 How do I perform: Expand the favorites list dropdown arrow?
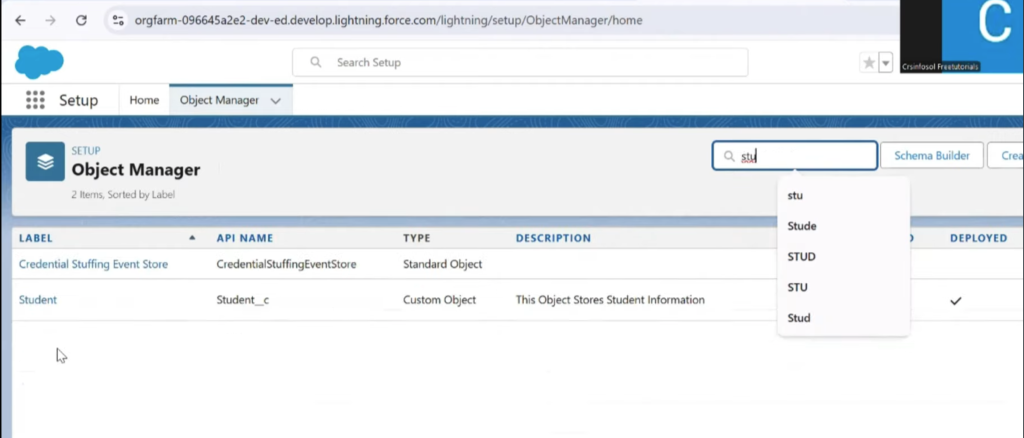885,63
